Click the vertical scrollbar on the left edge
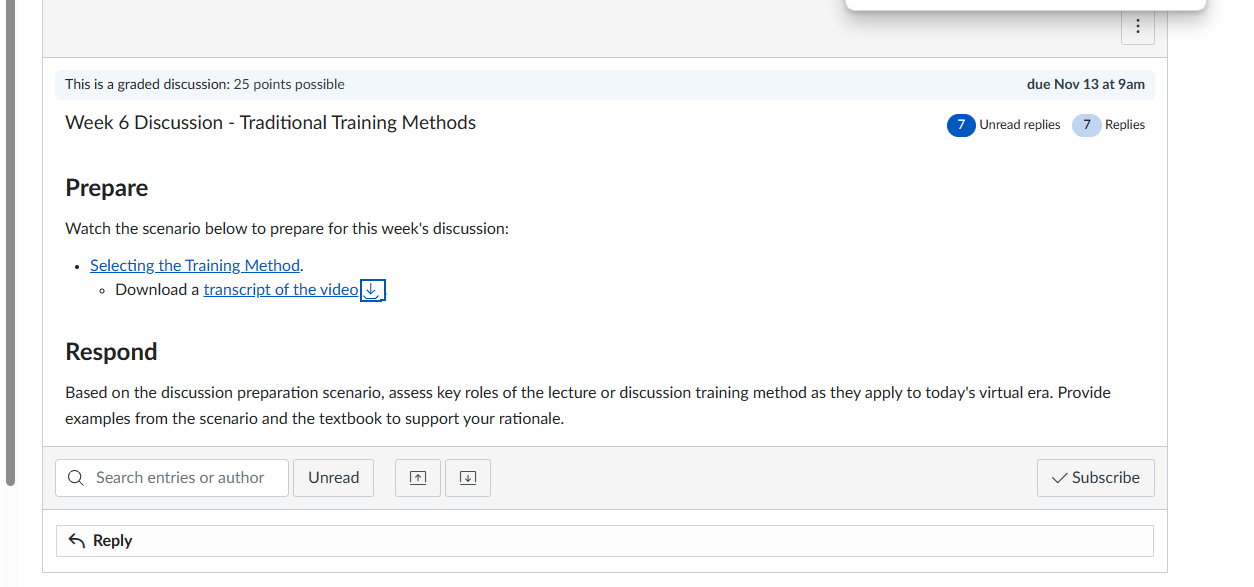The image size is (1254, 587). tap(10, 240)
